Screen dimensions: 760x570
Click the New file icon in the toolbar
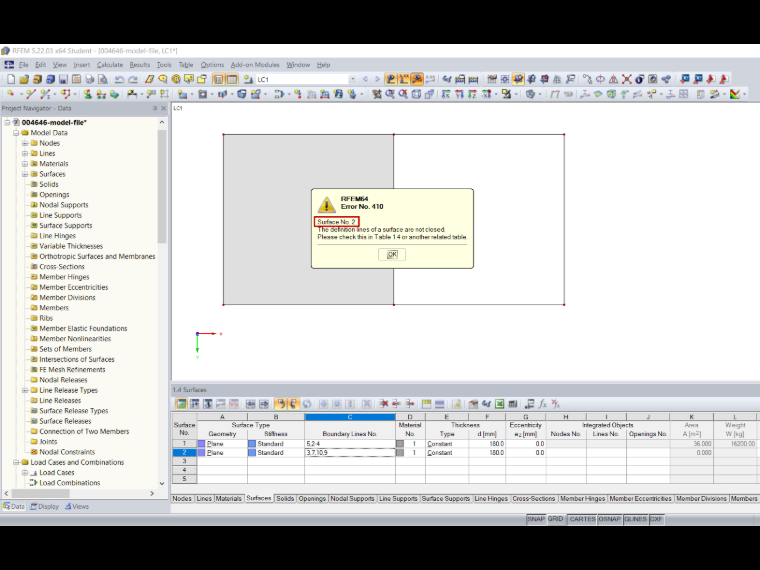click(x=11, y=79)
